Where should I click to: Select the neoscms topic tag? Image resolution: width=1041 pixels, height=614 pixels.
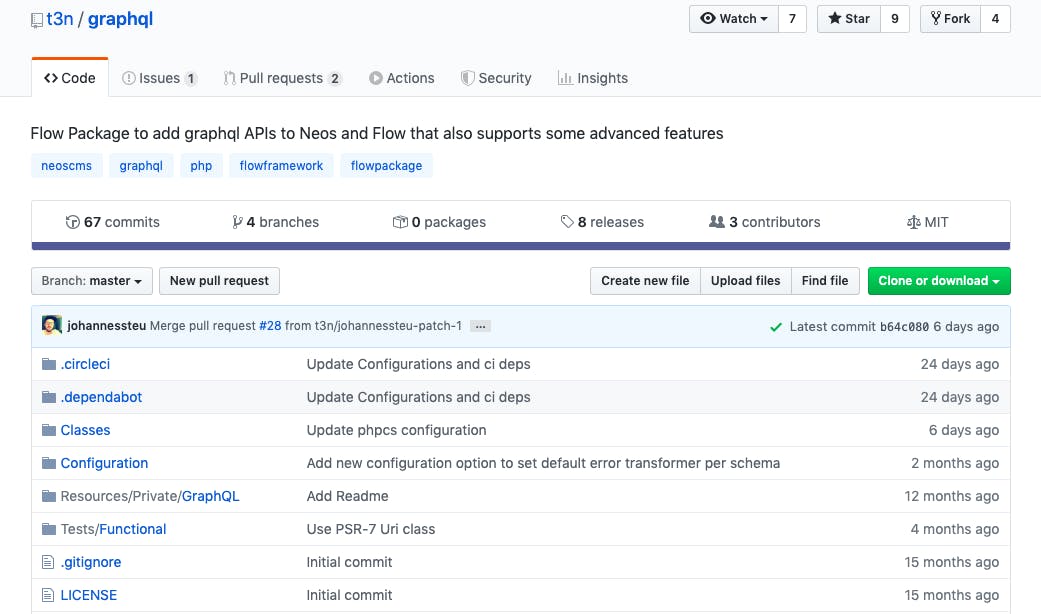(66, 166)
